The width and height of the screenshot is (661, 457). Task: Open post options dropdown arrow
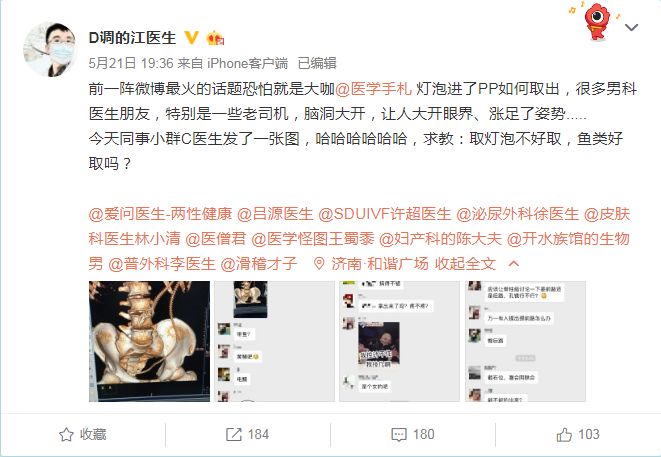coord(631,28)
